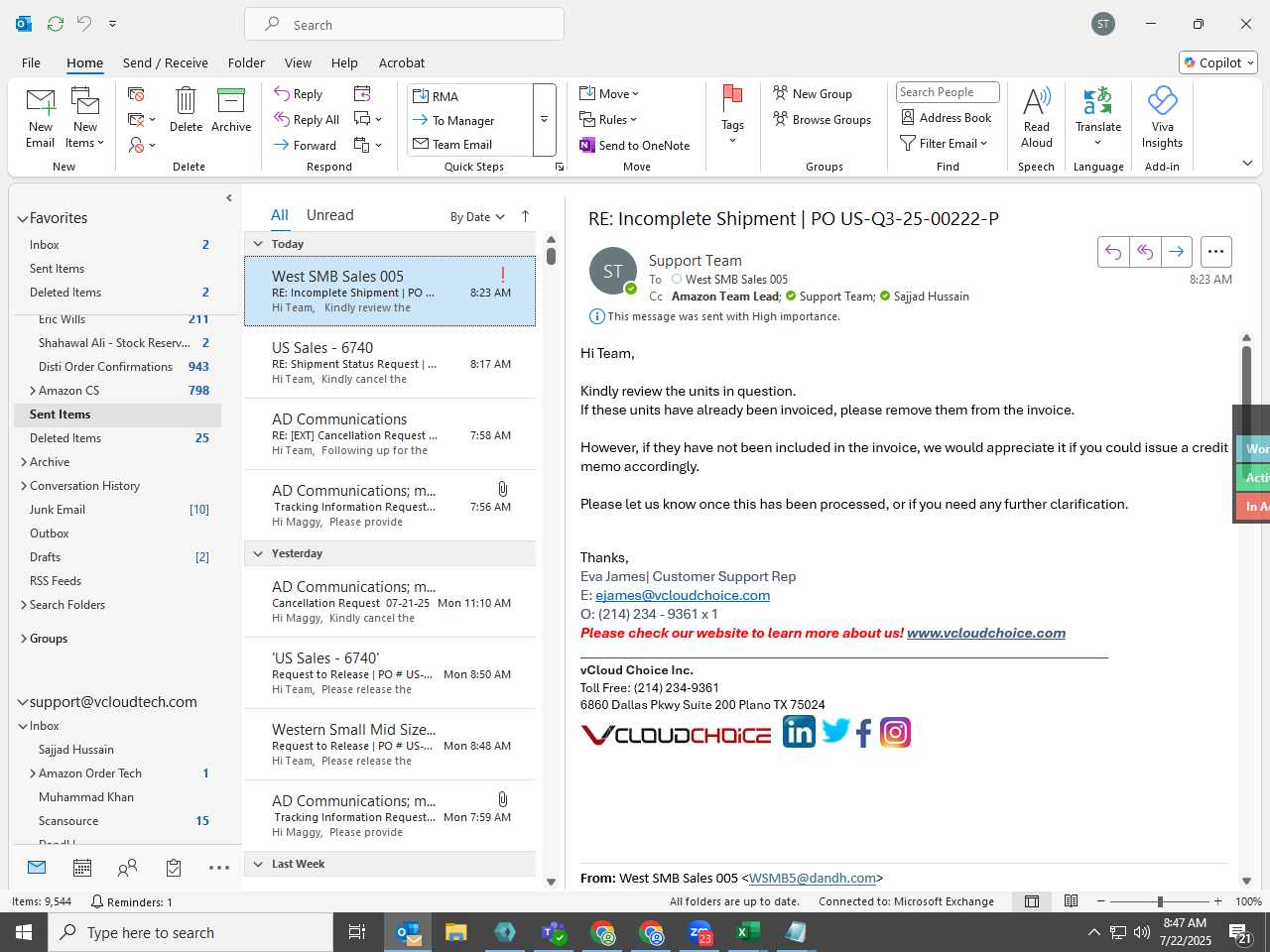Image resolution: width=1270 pixels, height=952 pixels.
Task: Expand the Quick Steps gallery
Action: [544, 120]
